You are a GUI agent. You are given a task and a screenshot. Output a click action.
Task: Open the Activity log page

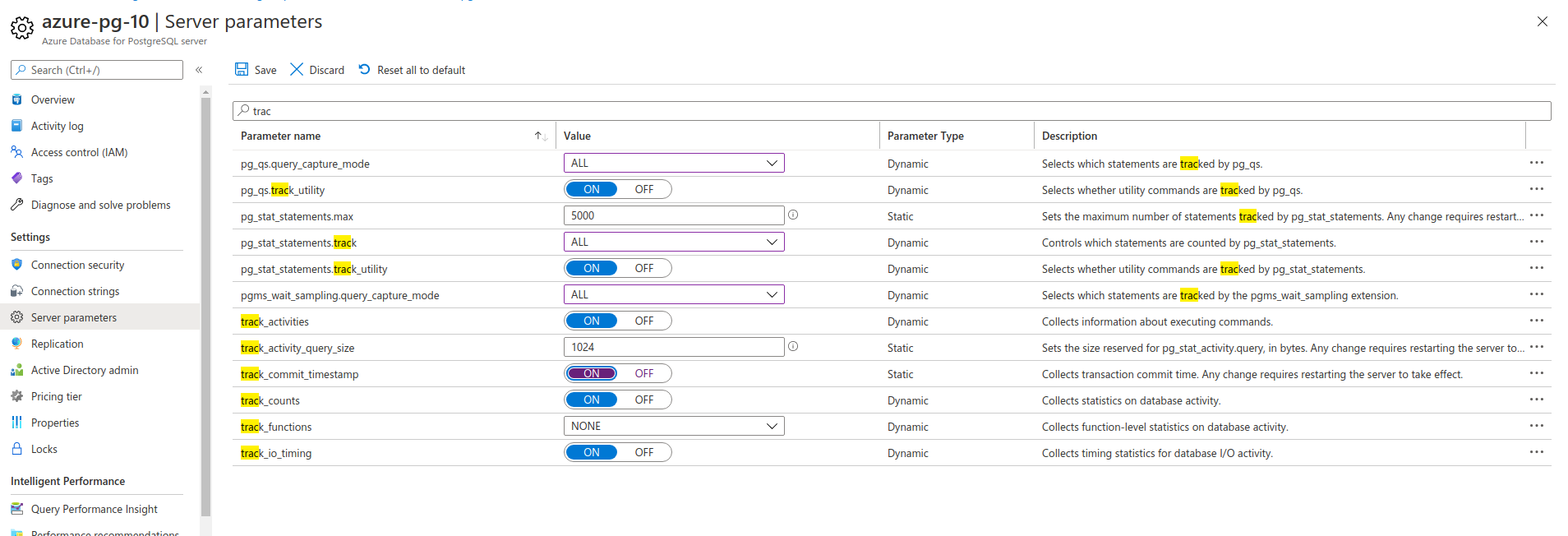tap(57, 127)
